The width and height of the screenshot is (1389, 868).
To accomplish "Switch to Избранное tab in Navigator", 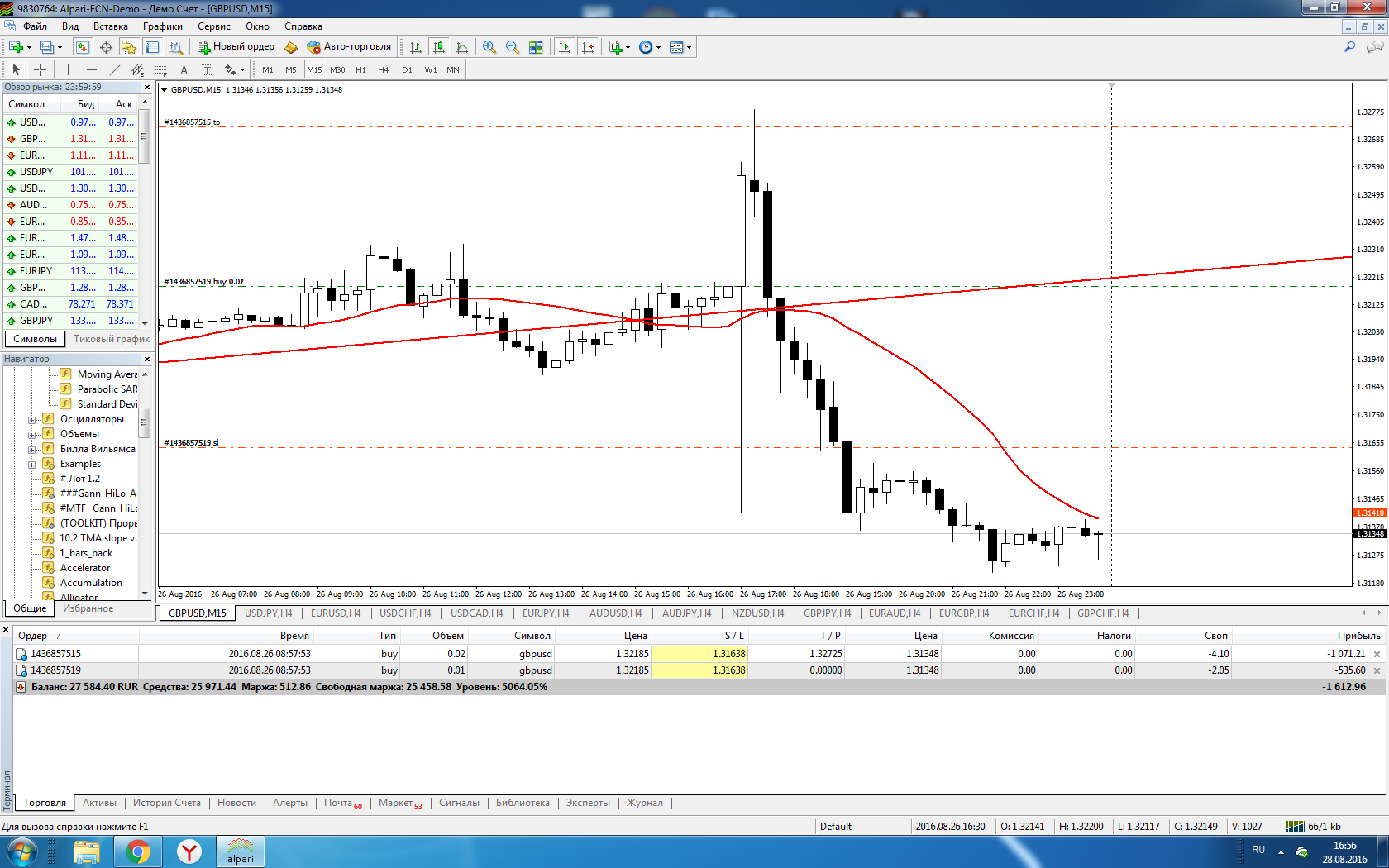I will pyautogui.click(x=88, y=608).
